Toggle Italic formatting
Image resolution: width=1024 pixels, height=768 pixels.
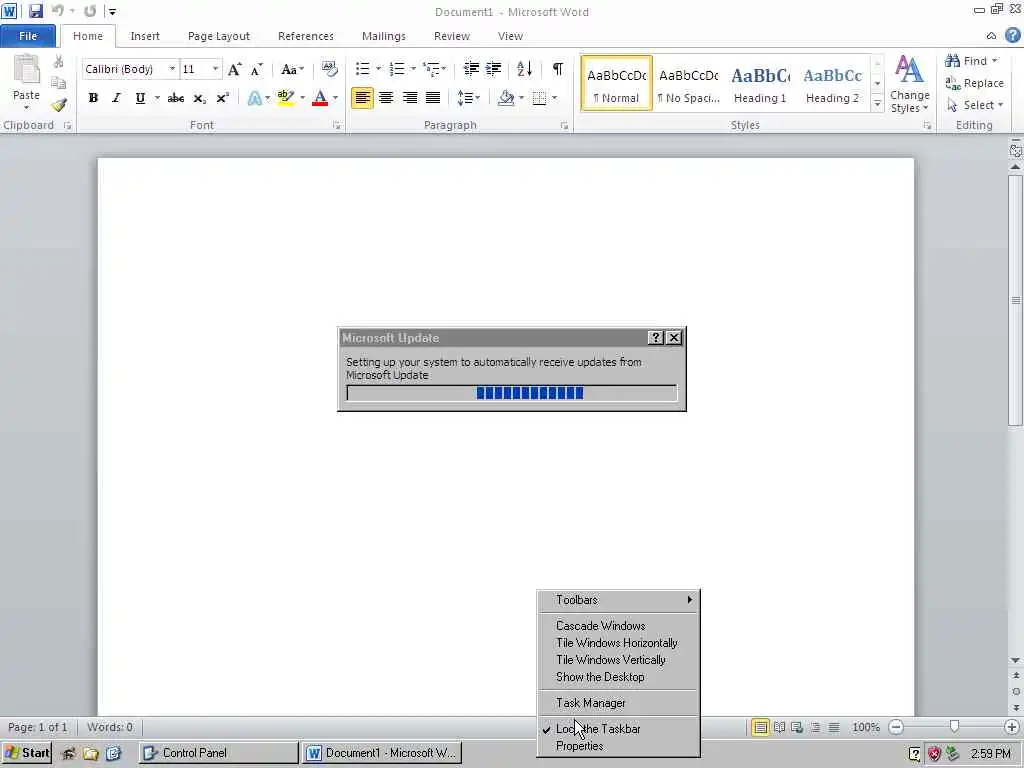pos(116,98)
